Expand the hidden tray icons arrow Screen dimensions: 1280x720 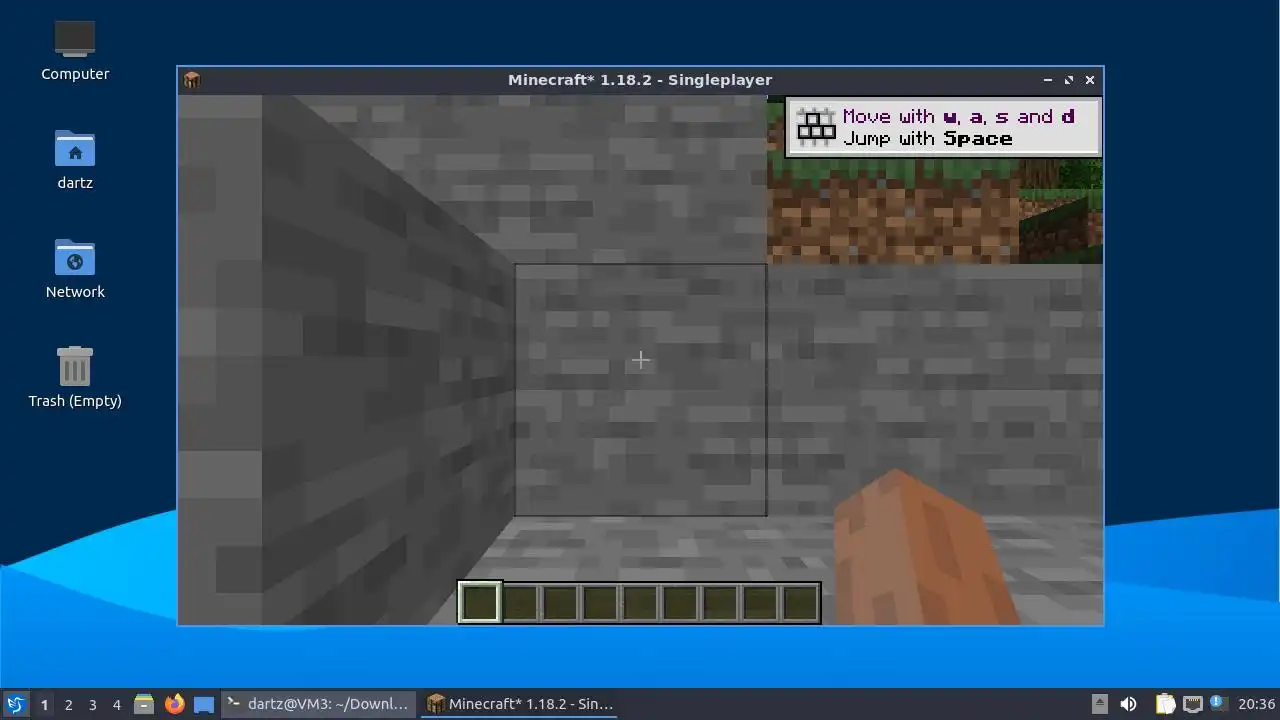pyautogui.click(x=1099, y=704)
